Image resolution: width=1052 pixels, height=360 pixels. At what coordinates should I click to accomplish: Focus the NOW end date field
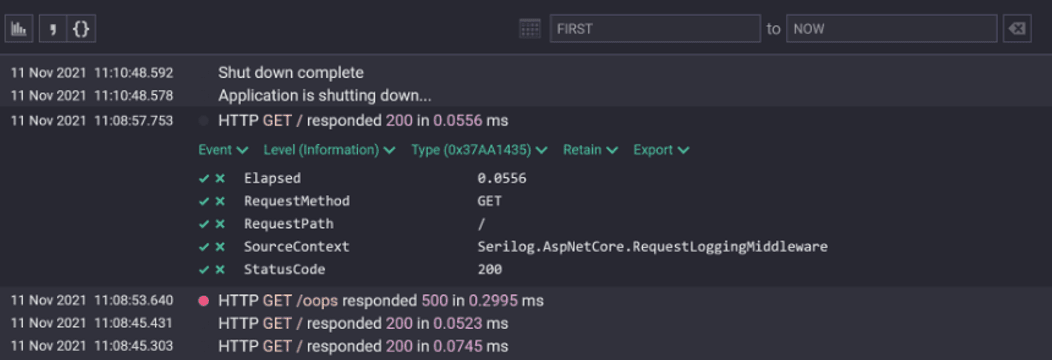click(892, 29)
